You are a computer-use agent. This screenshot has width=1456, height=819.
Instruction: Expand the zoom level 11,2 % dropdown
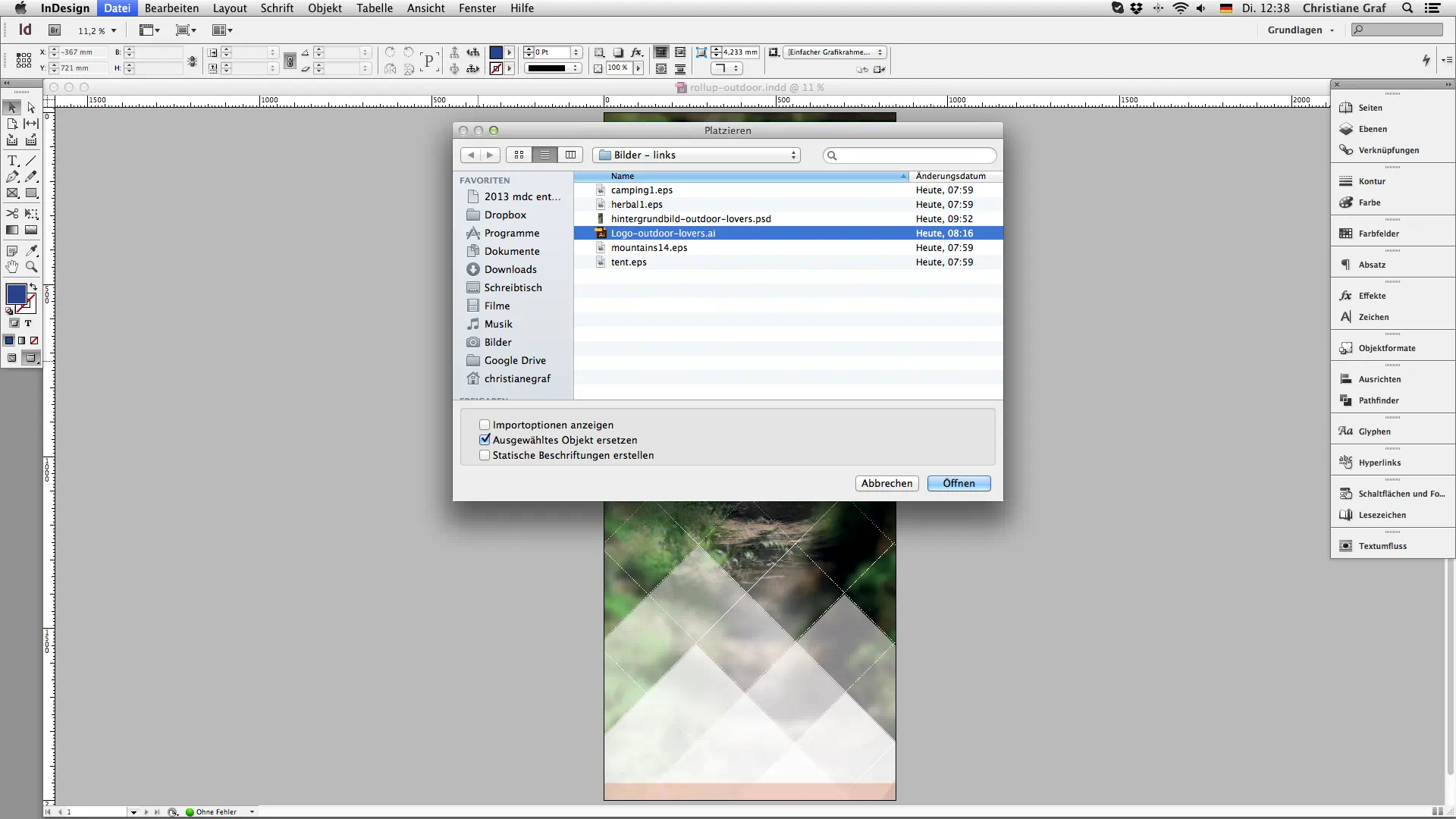(x=114, y=30)
